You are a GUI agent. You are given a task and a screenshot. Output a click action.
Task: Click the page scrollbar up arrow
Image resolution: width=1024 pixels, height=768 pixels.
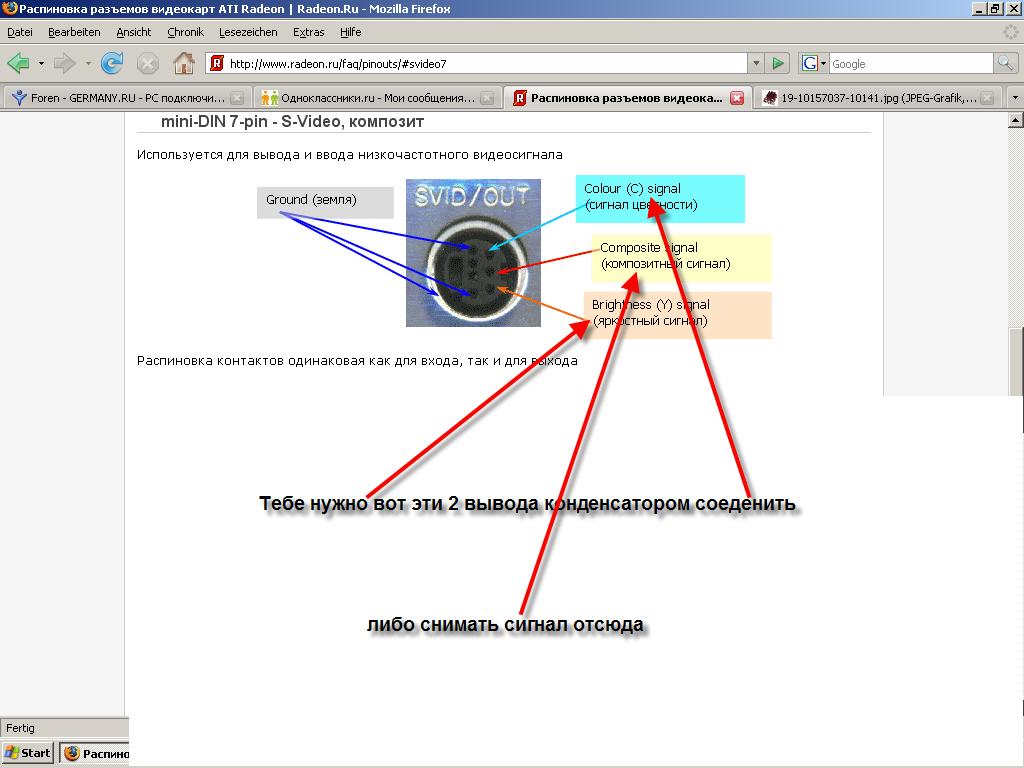[1016, 120]
